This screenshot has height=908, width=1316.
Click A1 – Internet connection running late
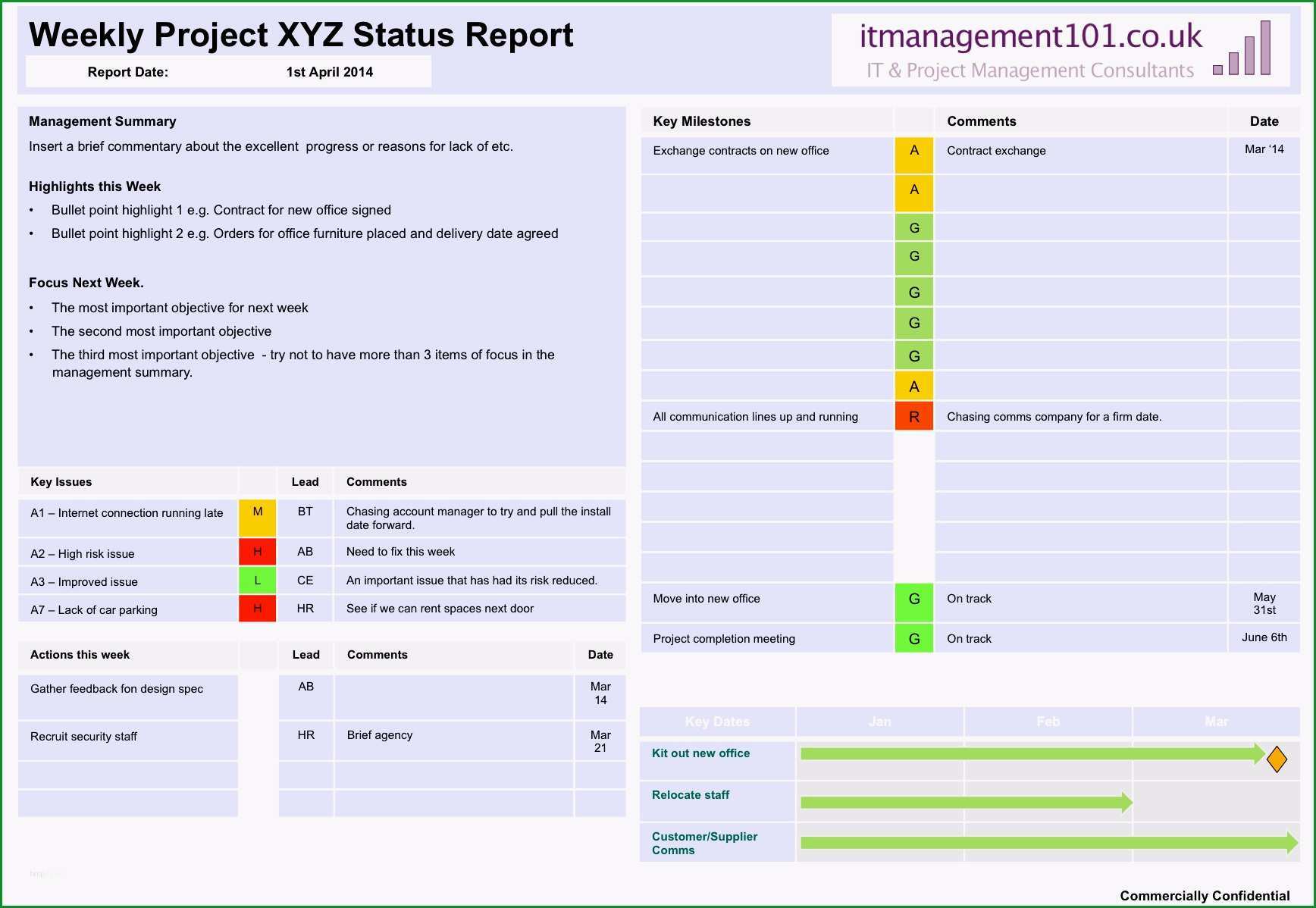(x=127, y=513)
